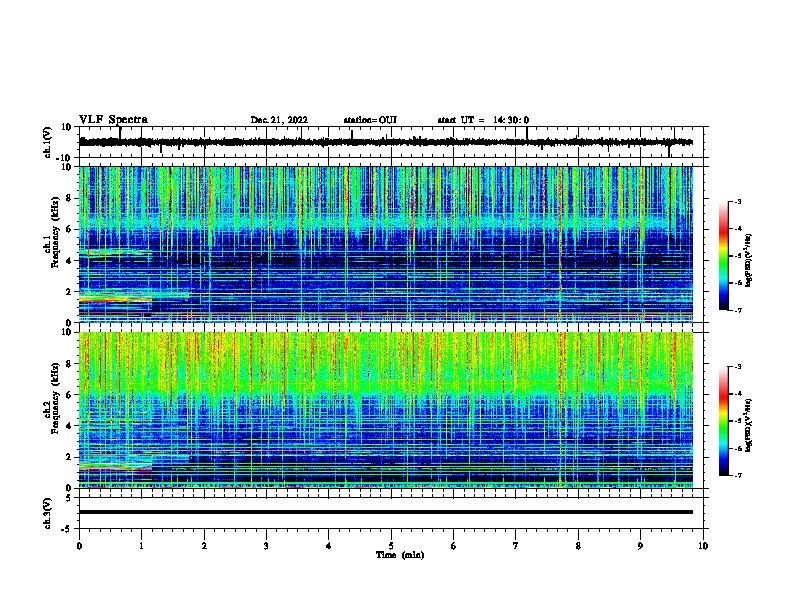
Task: Click the "ch.1(V)" waveform axis label
Action: click(48, 142)
